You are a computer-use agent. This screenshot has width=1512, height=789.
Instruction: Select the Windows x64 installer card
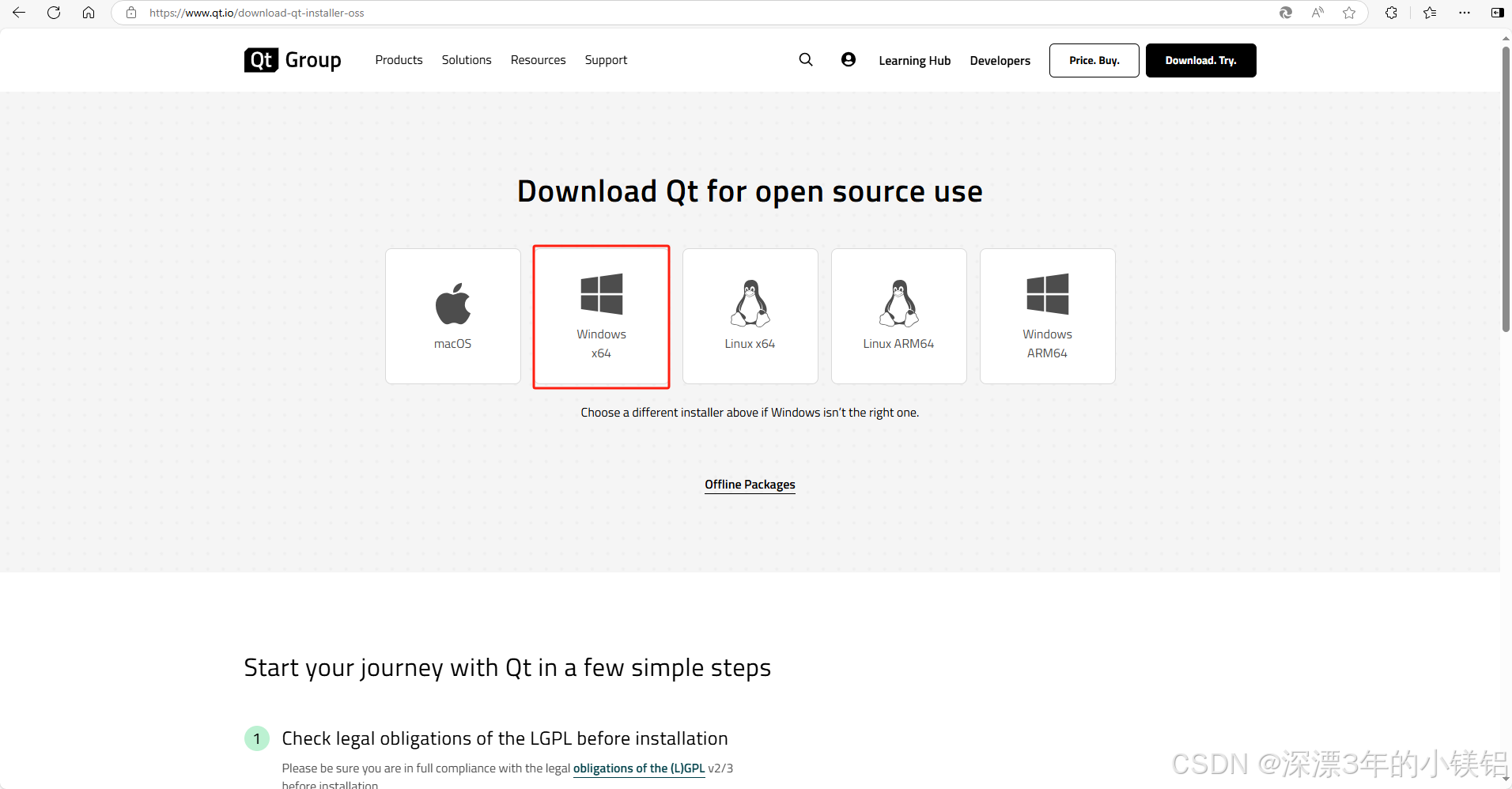point(602,316)
